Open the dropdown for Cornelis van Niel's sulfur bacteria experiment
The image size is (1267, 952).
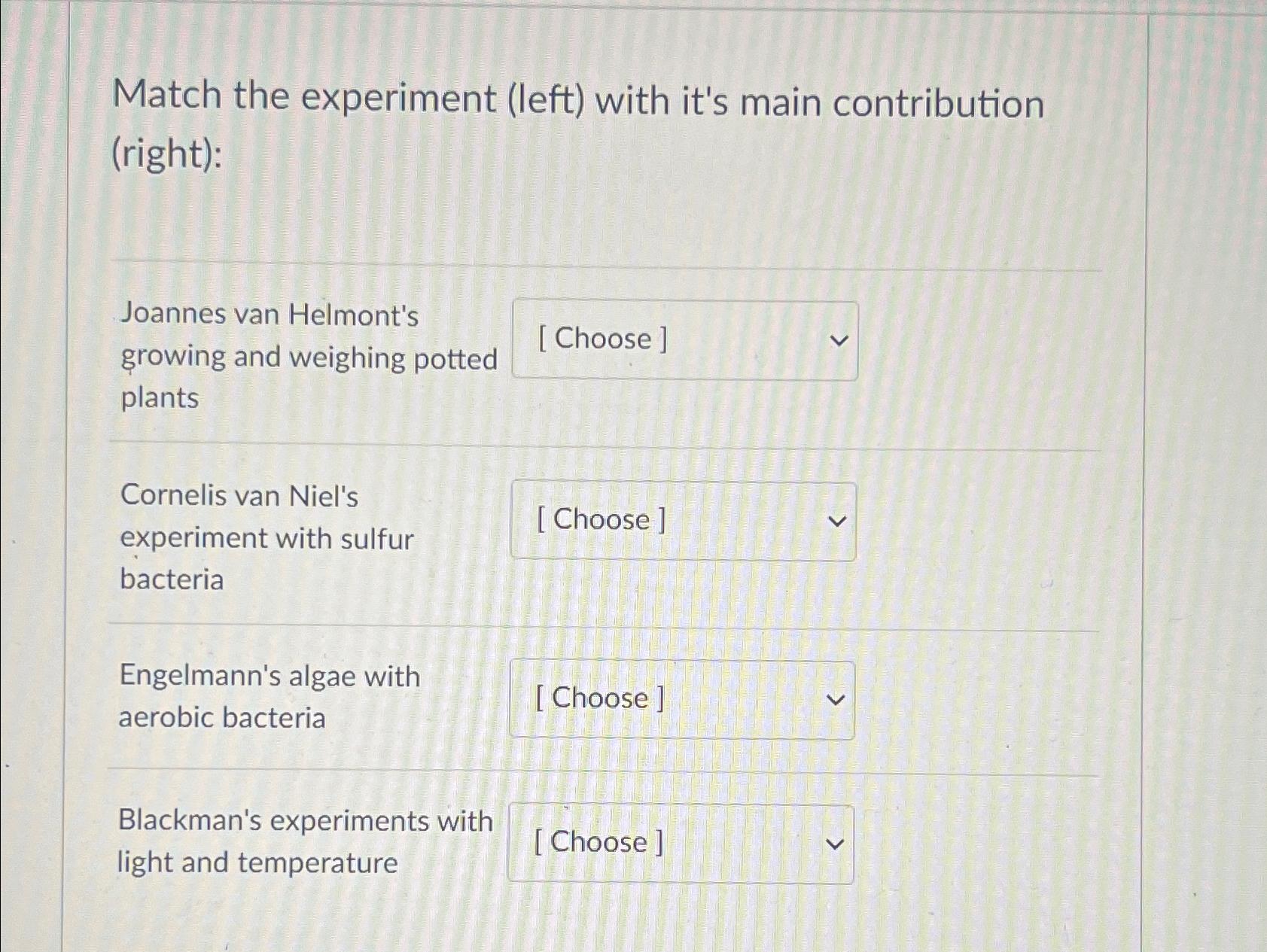click(681, 521)
